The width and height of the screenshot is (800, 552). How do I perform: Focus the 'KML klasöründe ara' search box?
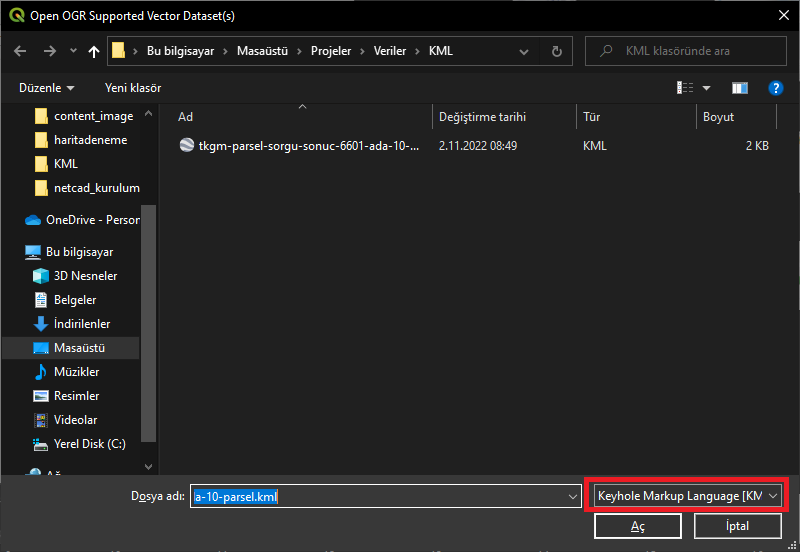point(686,51)
